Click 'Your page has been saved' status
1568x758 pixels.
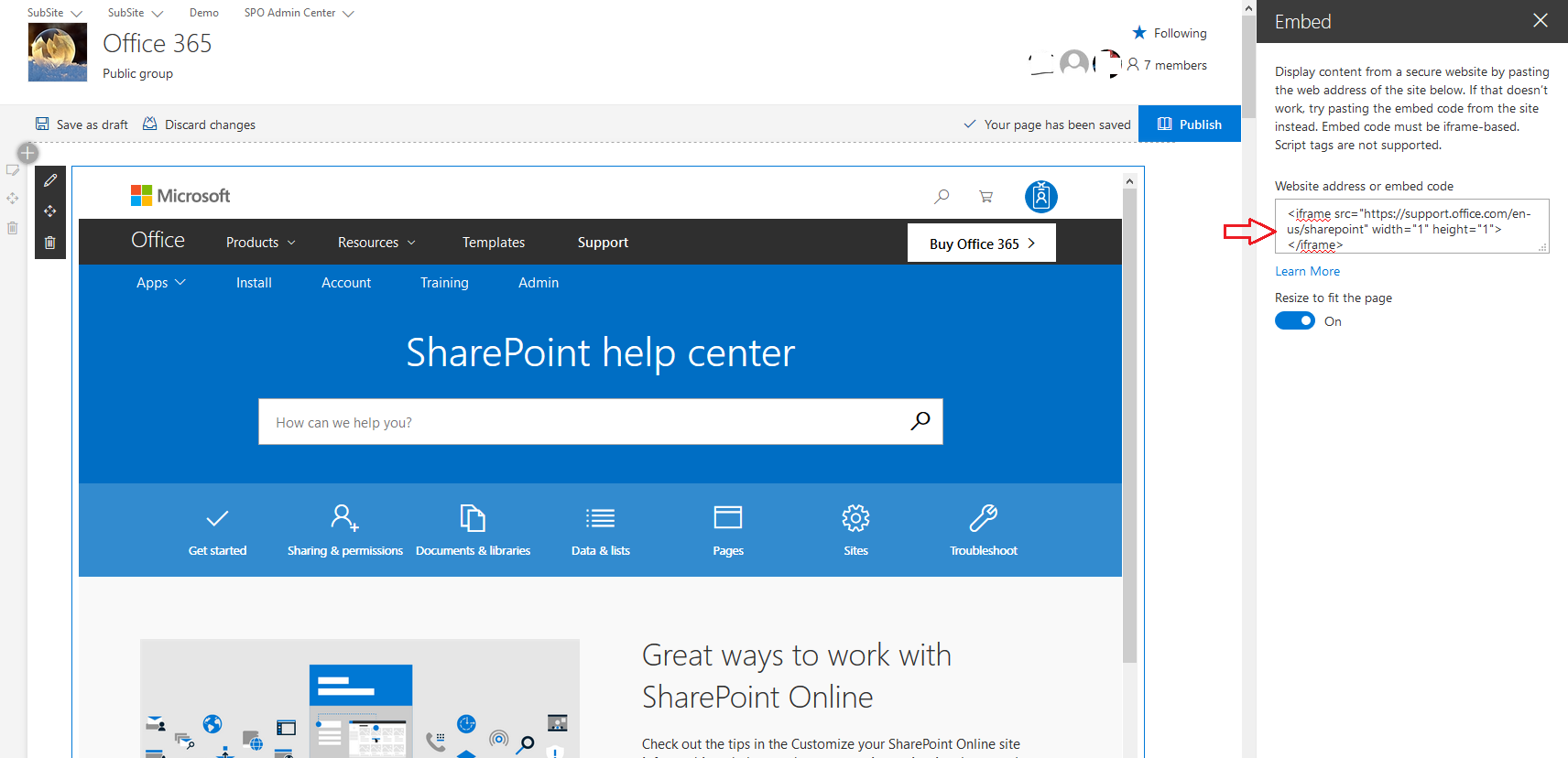tap(1047, 125)
